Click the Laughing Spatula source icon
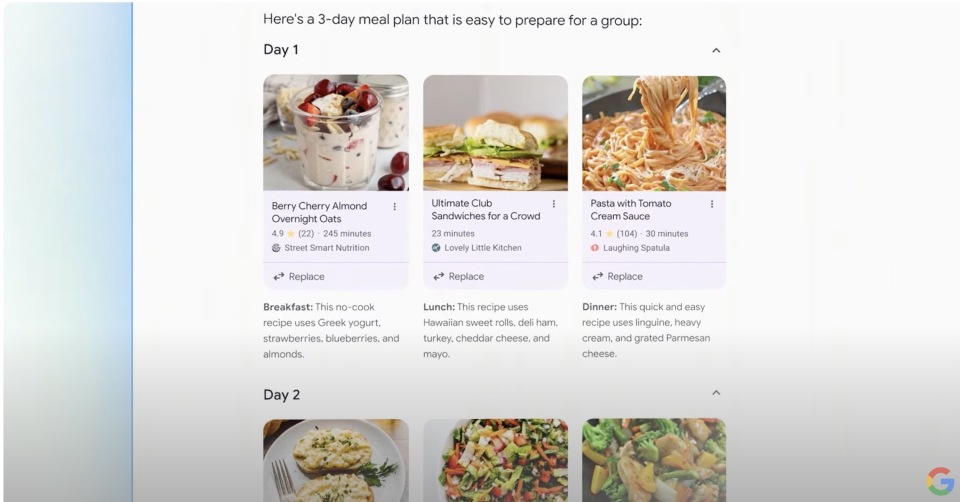This screenshot has width=960, height=502. [595, 248]
